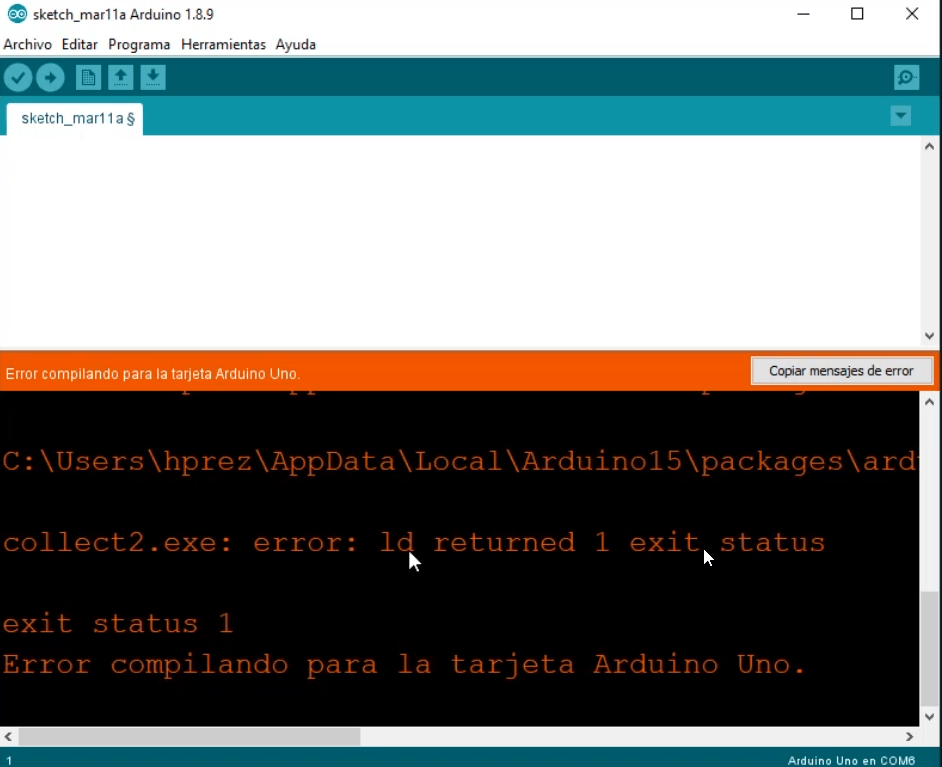Image resolution: width=942 pixels, height=767 pixels.
Task: Maximize the Arduino window
Action: 857,14
